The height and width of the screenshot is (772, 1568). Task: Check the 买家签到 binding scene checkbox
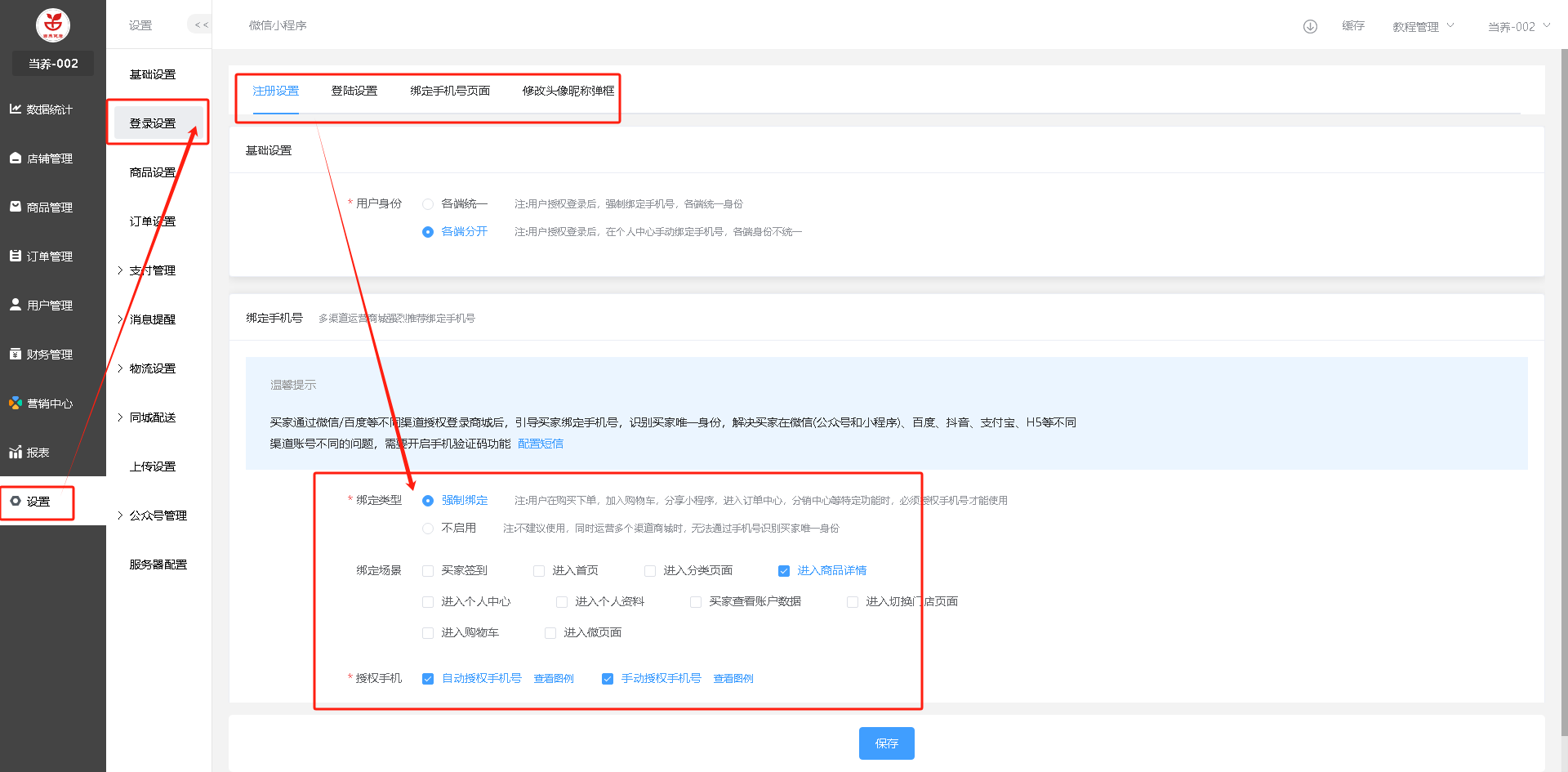(x=428, y=571)
